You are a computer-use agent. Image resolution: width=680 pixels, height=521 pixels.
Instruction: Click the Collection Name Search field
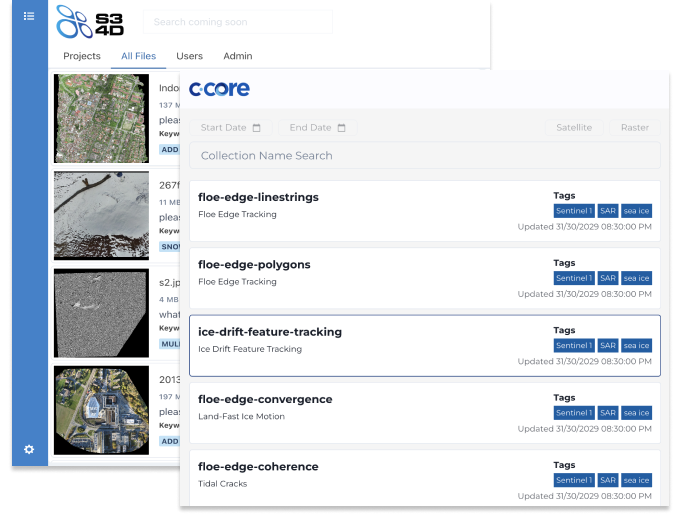(x=424, y=156)
